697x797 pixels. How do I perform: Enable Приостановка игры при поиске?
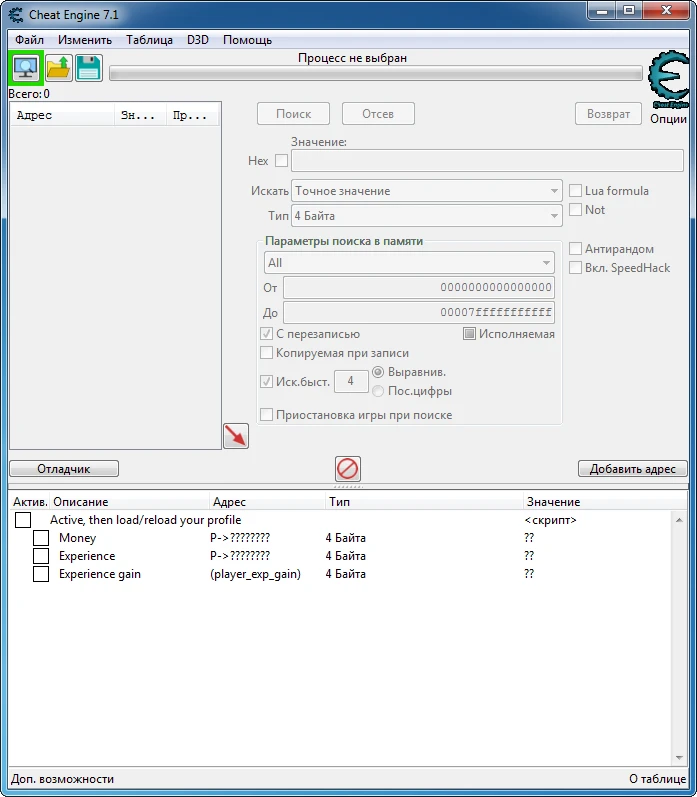tap(266, 415)
